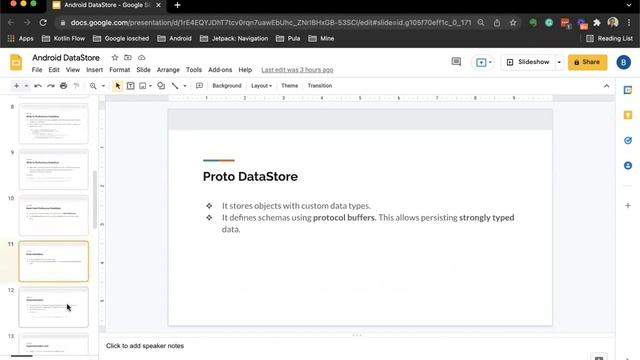Open Contacts in the side panel

[628, 165]
